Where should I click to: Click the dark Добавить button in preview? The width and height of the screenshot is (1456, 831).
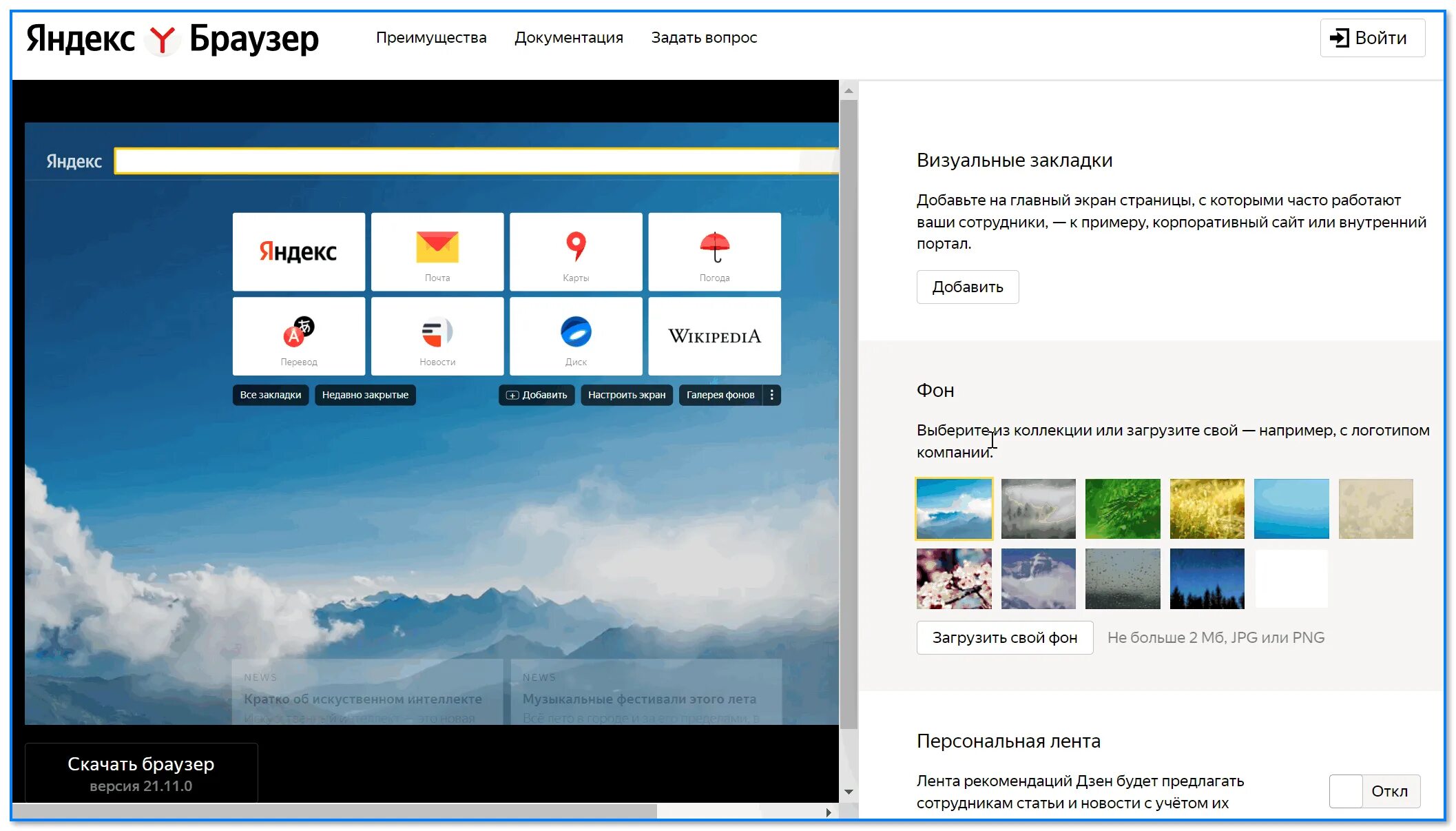(x=537, y=395)
